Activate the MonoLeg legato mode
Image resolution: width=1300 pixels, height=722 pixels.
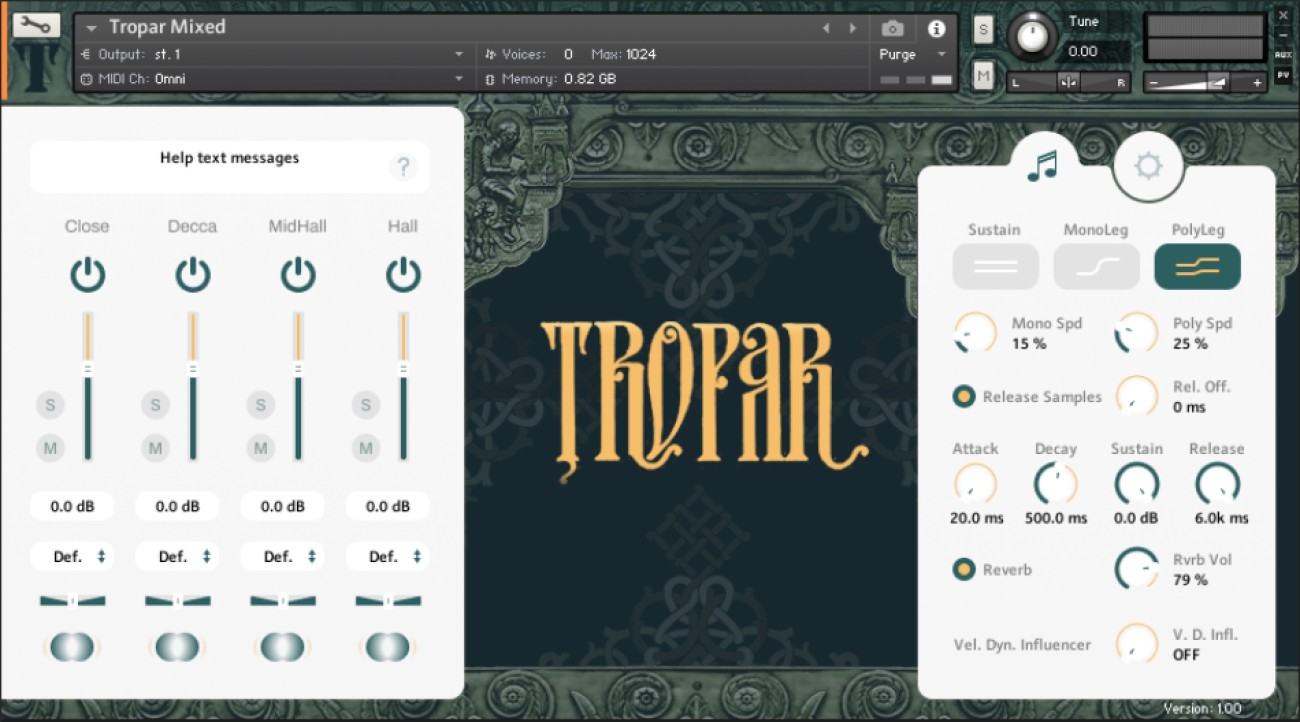(1096, 266)
